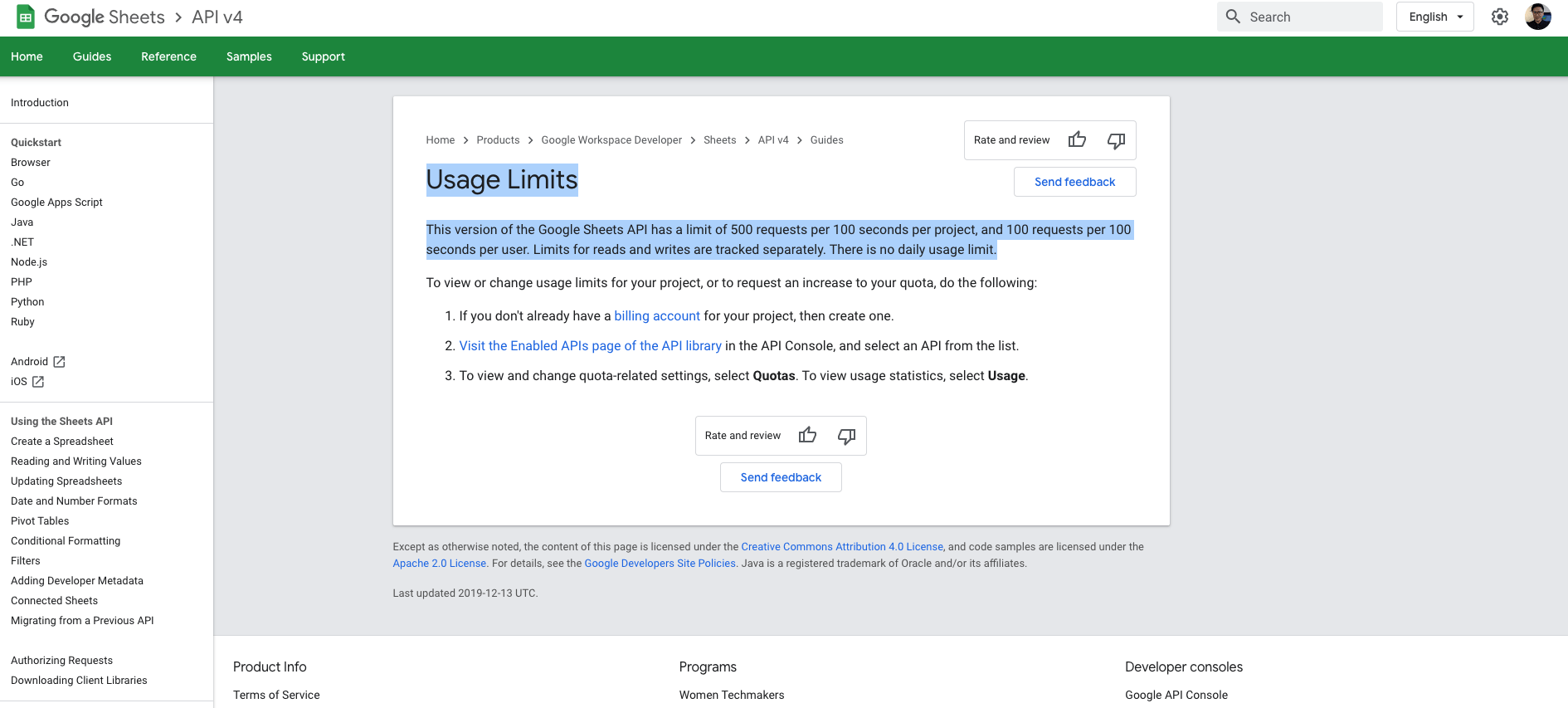Open Downloading Client Libraries
Viewport: 1568px width, 708px height.
coord(79,681)
